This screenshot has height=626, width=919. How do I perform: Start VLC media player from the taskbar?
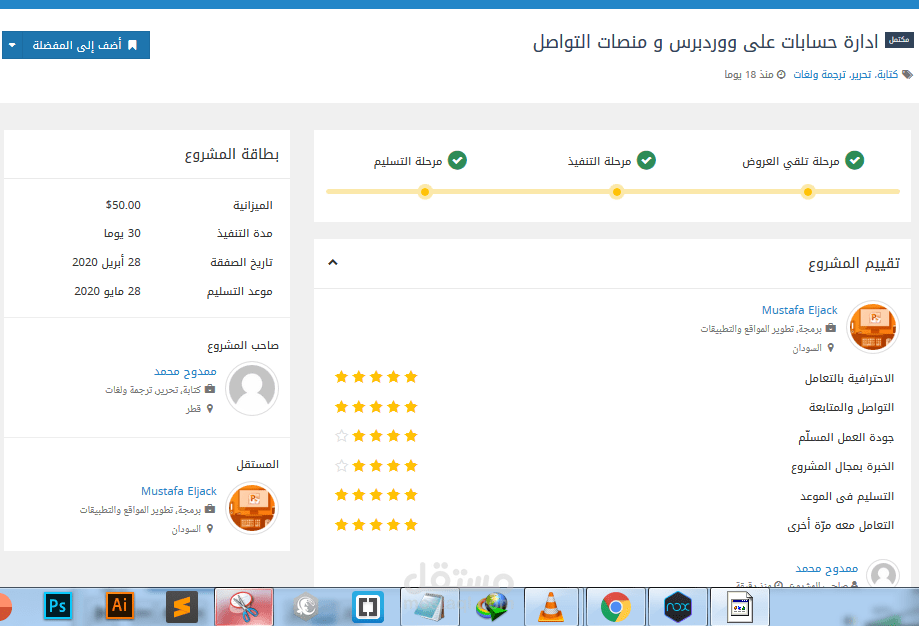coord(552,606)
